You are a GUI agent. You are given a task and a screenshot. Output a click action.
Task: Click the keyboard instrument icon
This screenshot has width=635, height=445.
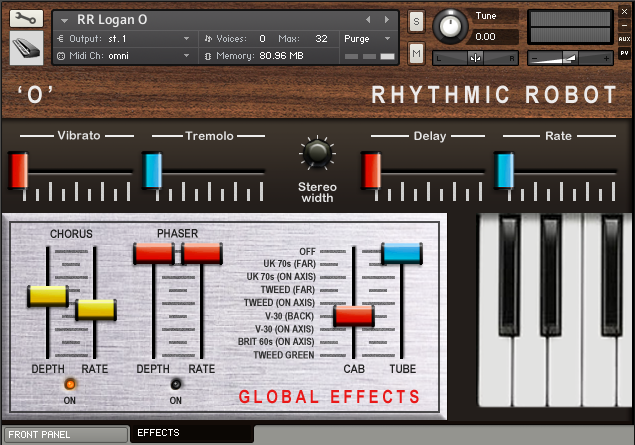26,48
